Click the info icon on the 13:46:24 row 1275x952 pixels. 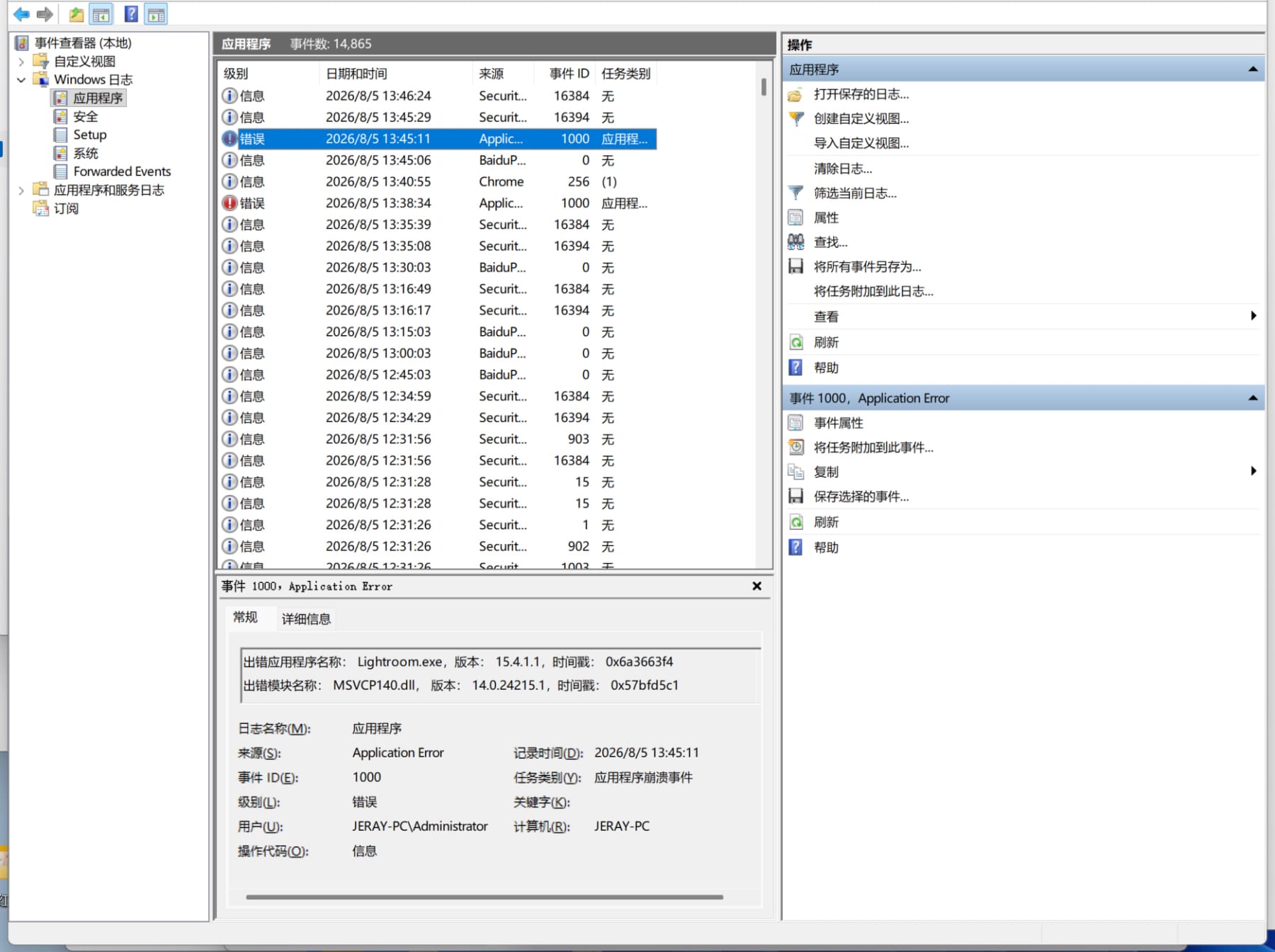click(229, 96)
